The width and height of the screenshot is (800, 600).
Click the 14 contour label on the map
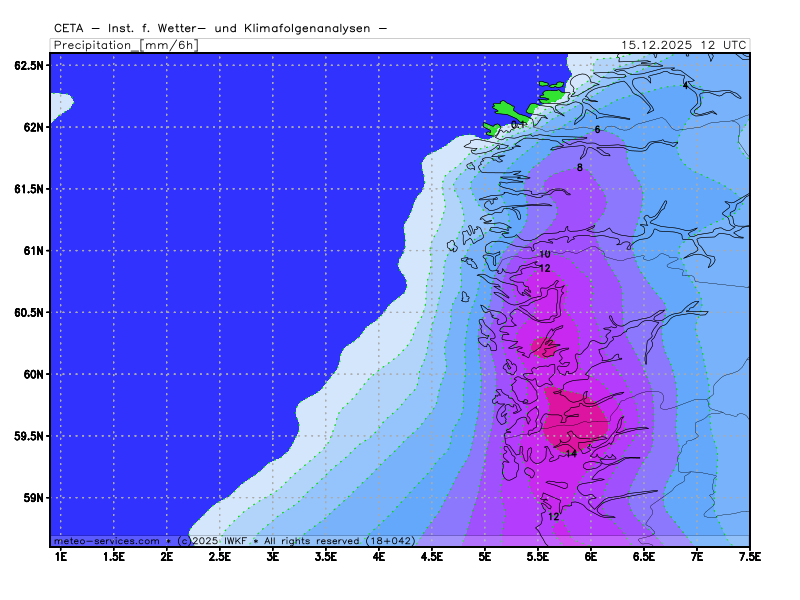pos(571,453)
